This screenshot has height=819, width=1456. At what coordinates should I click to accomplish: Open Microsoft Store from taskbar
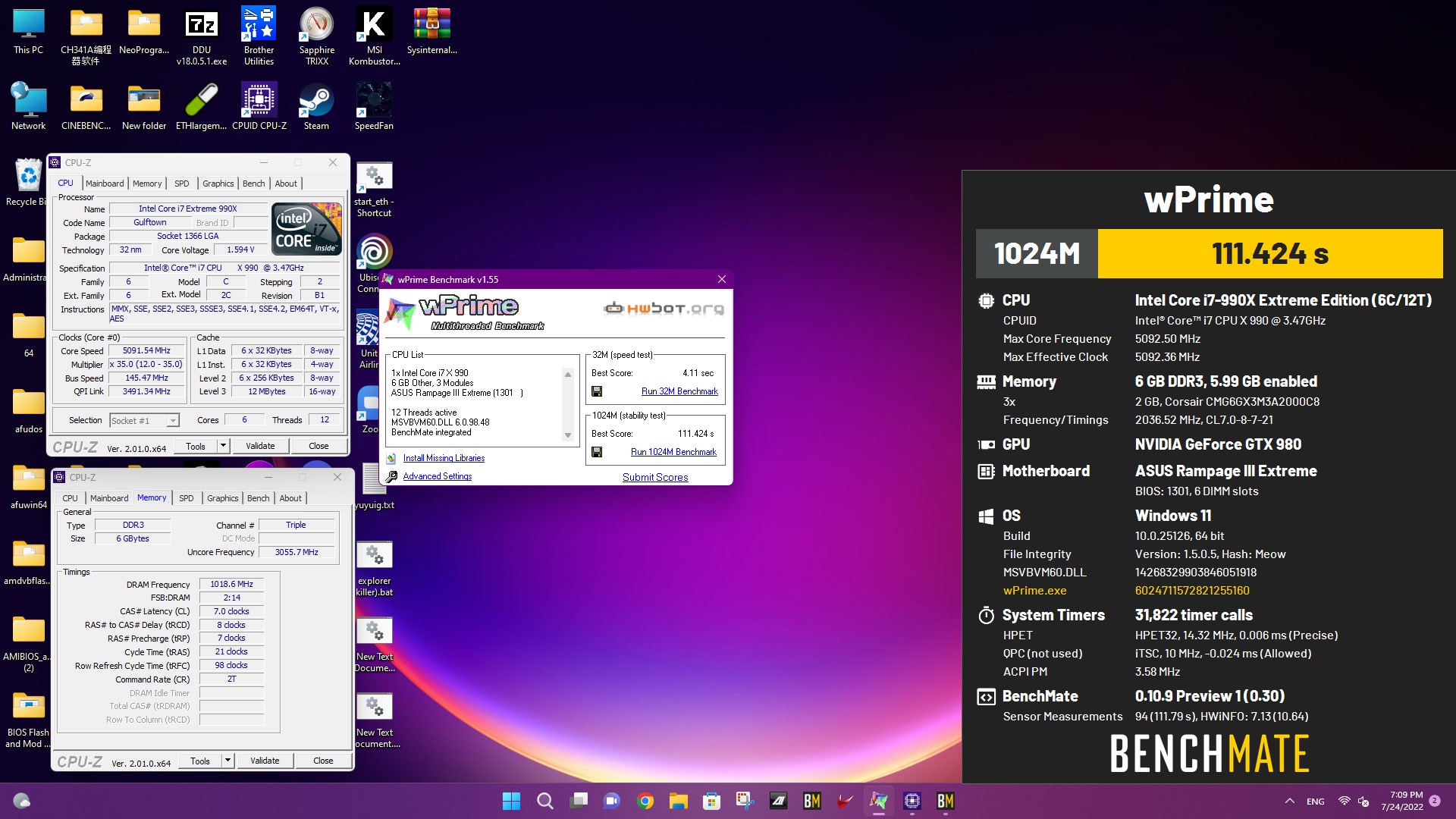pyautogui.click(x=711, y=801)
